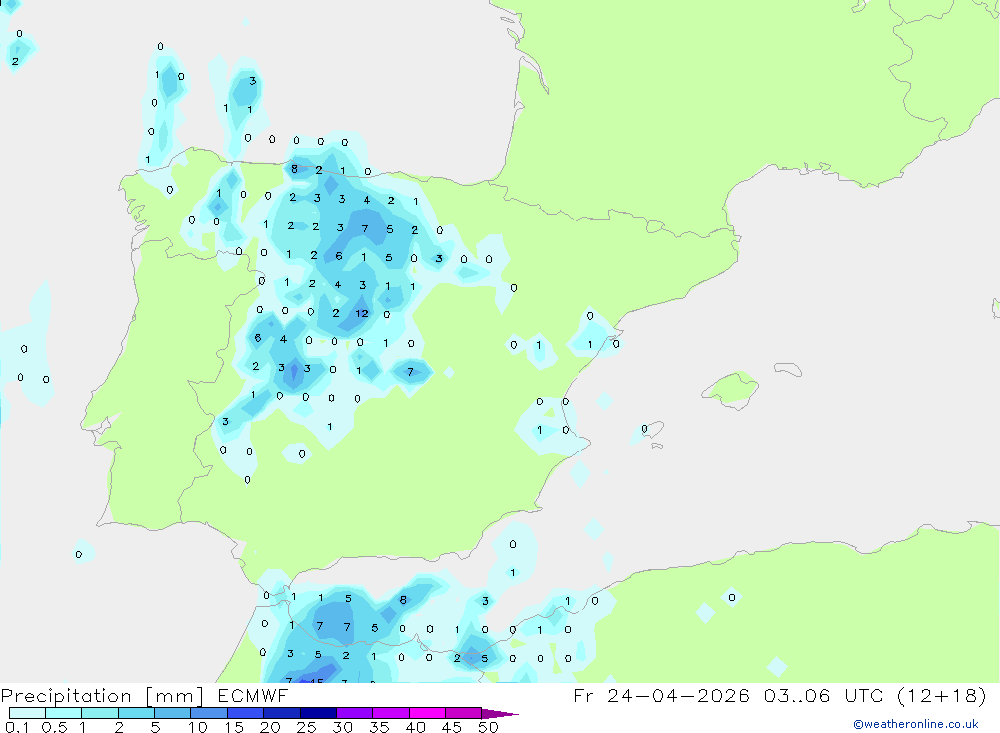1000x733 pixels.
Task: Click the 35–40 mm magenta legend box
Action: [391, 713]
